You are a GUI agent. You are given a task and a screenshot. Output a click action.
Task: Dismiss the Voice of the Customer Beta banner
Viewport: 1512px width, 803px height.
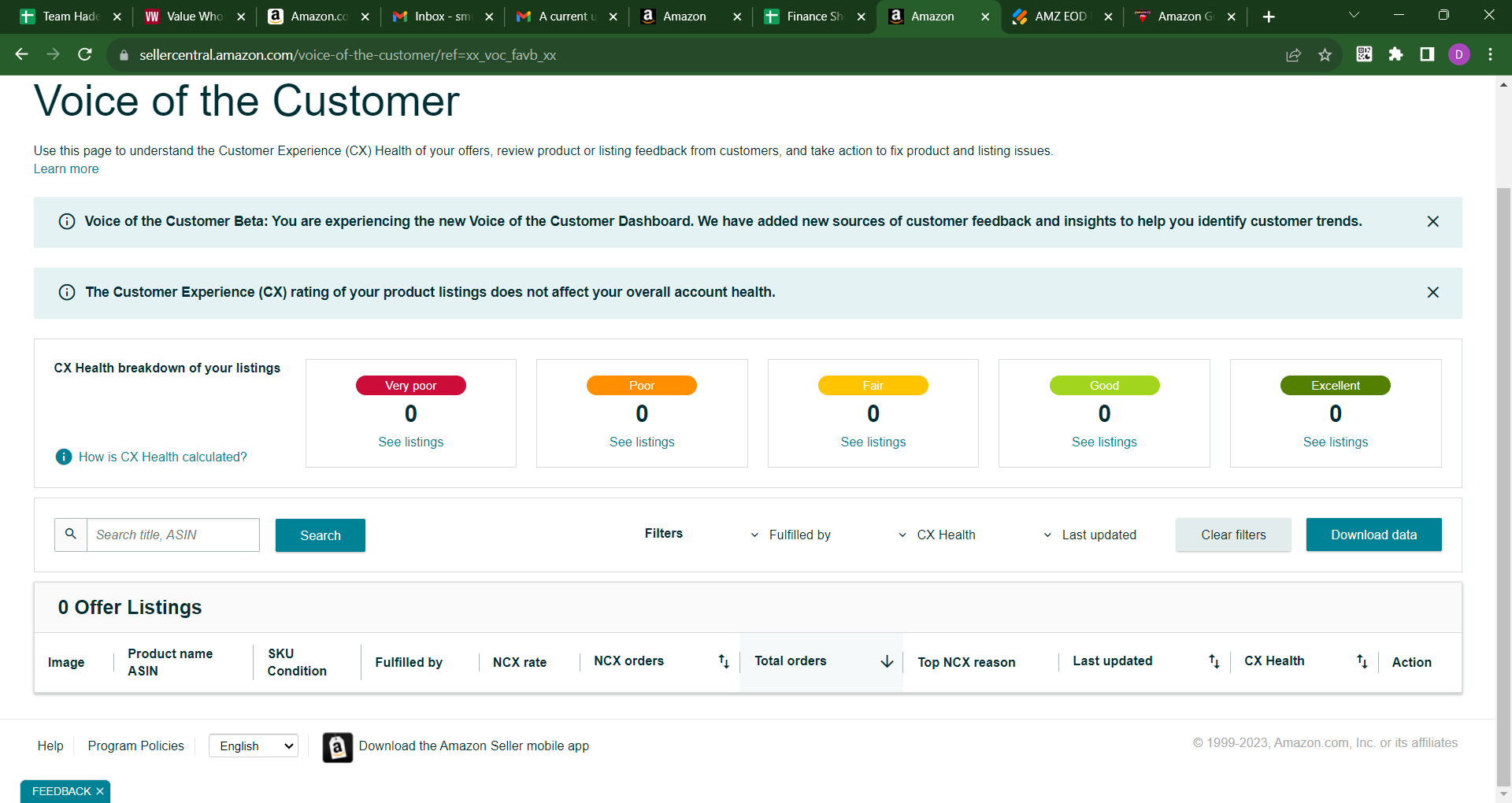(1433, 222)
